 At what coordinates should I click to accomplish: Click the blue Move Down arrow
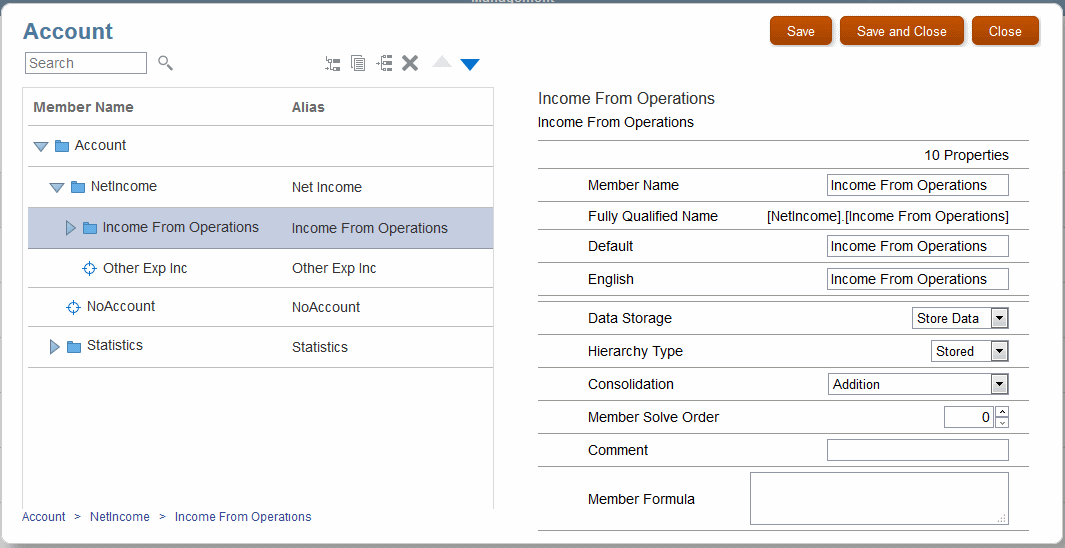click(x=470, y=64)
